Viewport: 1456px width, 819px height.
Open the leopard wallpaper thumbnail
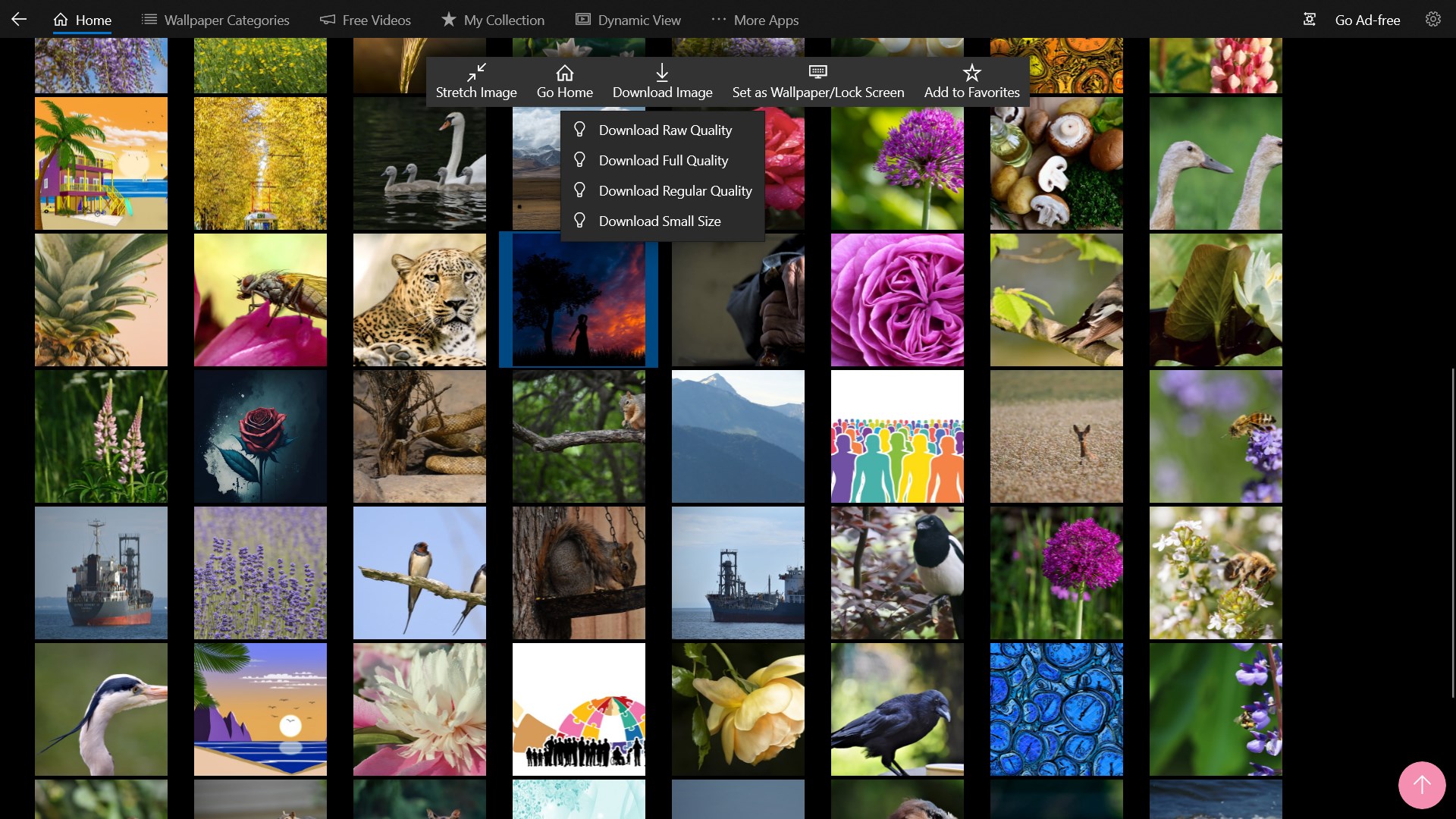[419, 300]
